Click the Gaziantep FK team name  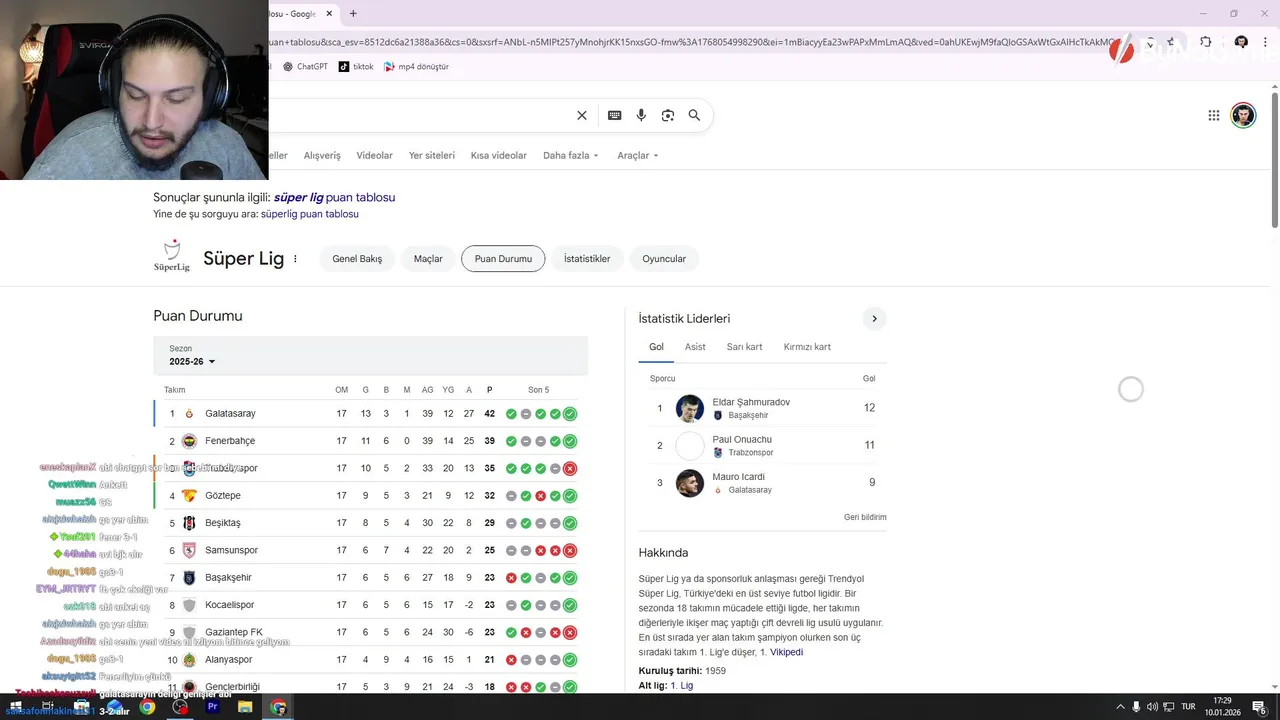click(234, 633)
